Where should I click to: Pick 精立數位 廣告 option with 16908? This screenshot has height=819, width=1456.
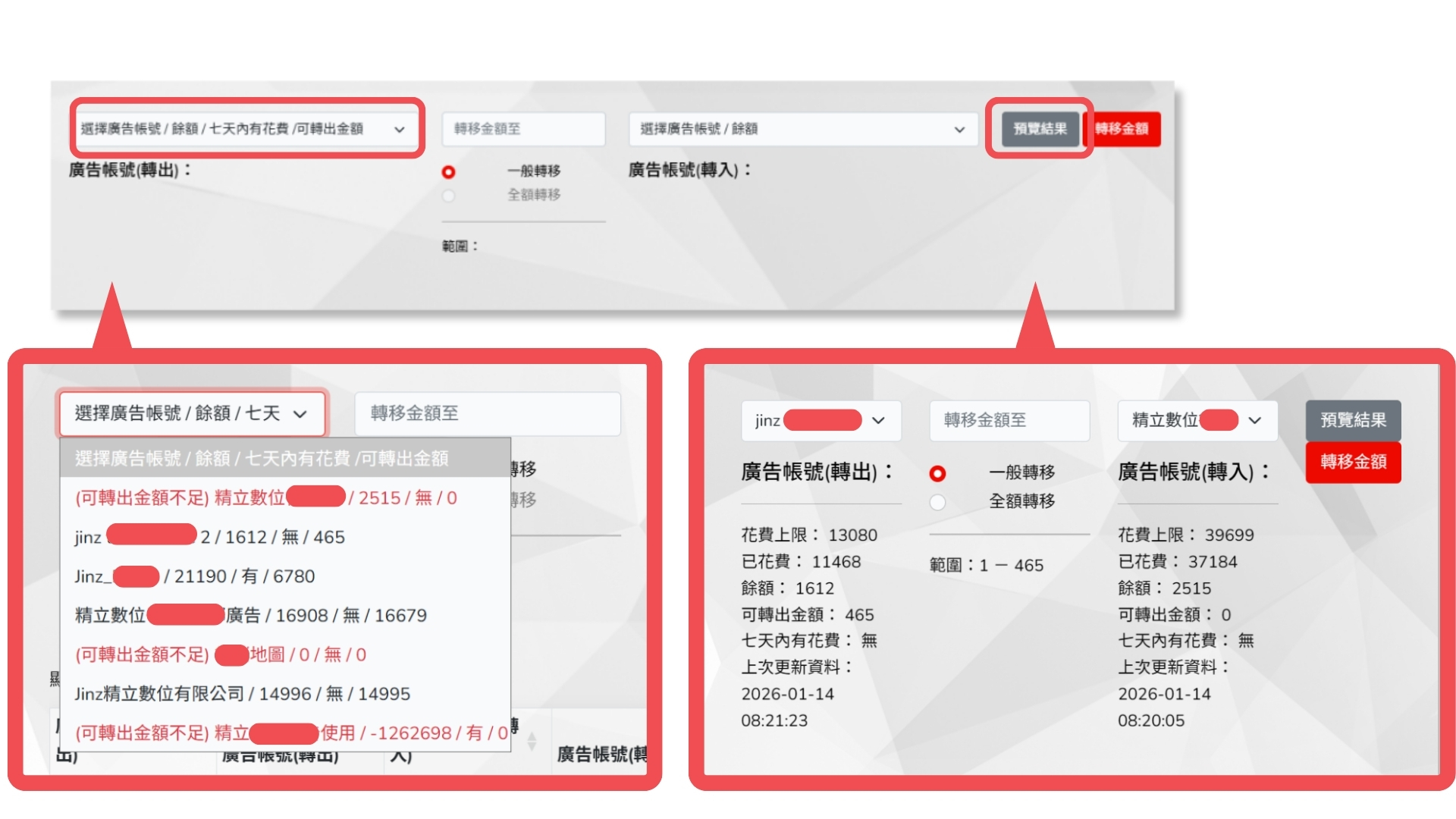[x=251, y=615]
